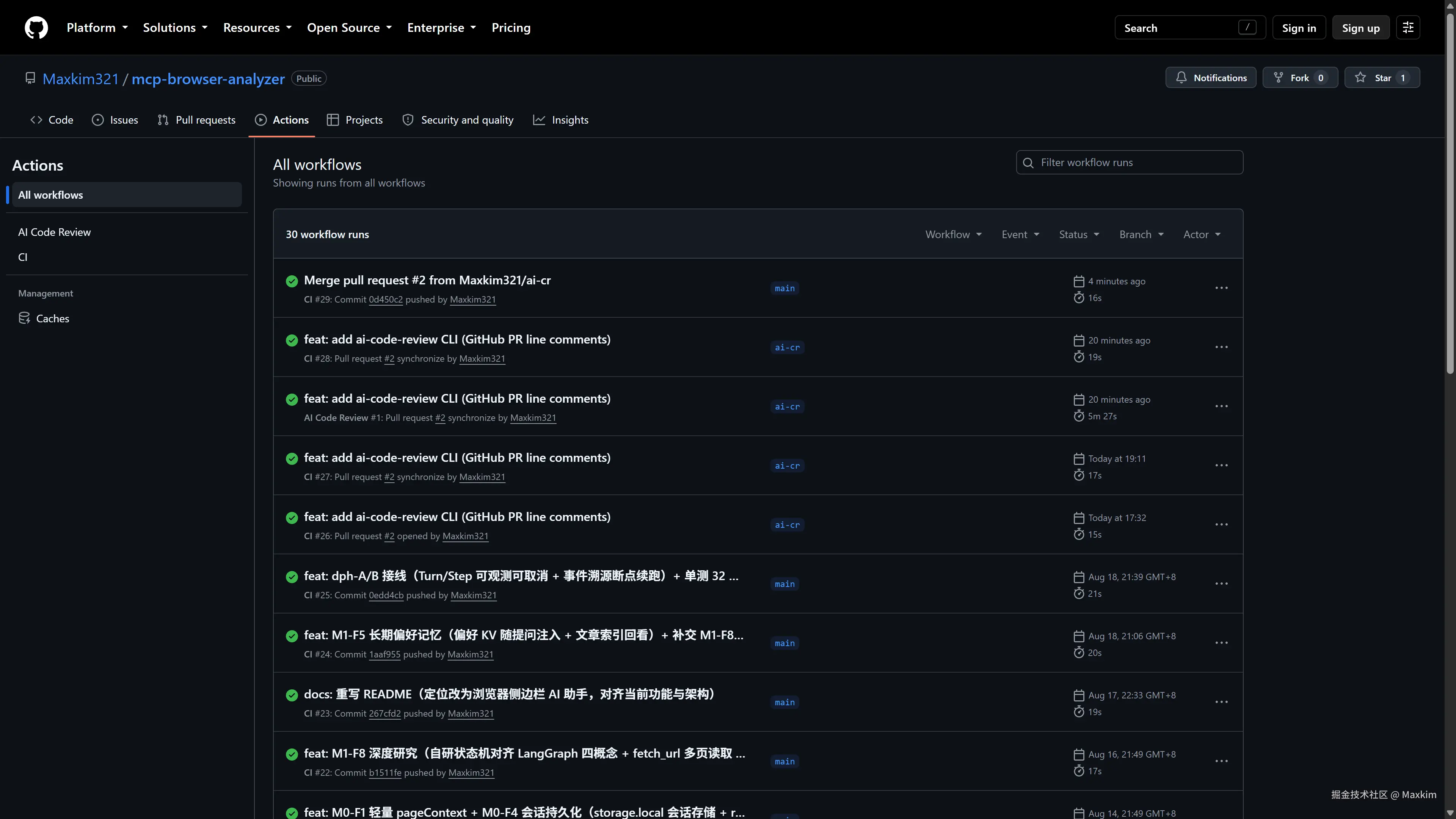Click the success check icon for CI #27
The width and height of the screenshot is (1456, 819).
click(292, 458)
